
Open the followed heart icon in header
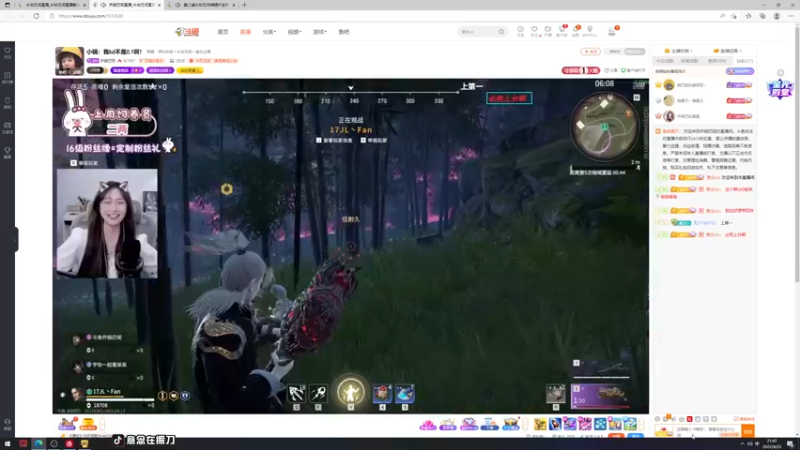coord(534,31)
